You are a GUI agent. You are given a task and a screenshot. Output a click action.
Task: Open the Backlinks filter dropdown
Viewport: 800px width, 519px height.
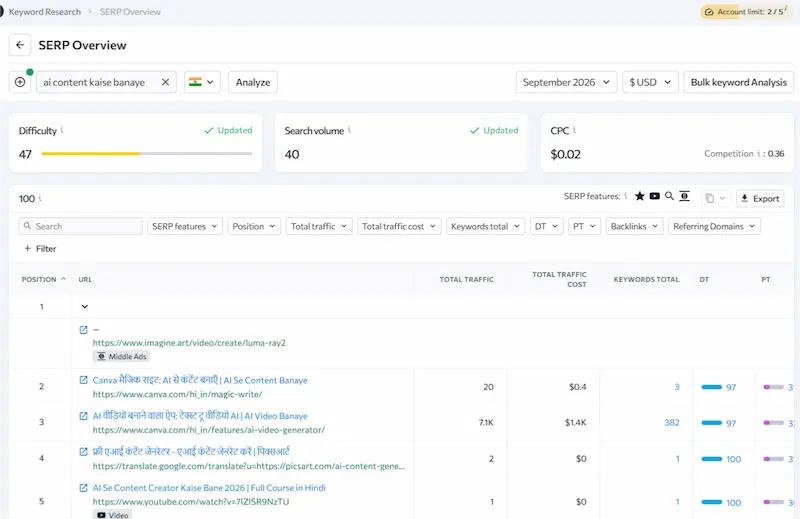[634, 226]
